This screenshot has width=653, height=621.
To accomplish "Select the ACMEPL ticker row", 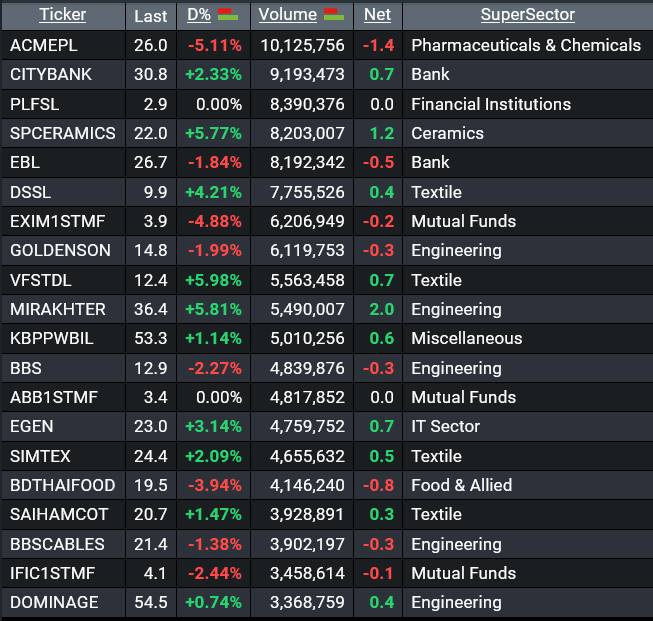I will 43,45.
